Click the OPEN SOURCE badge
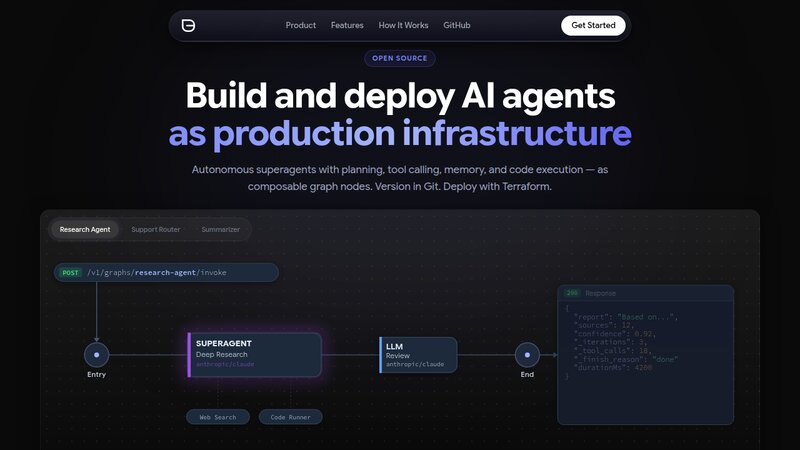This screenshot has height=450, width=800. coord(399,58)
